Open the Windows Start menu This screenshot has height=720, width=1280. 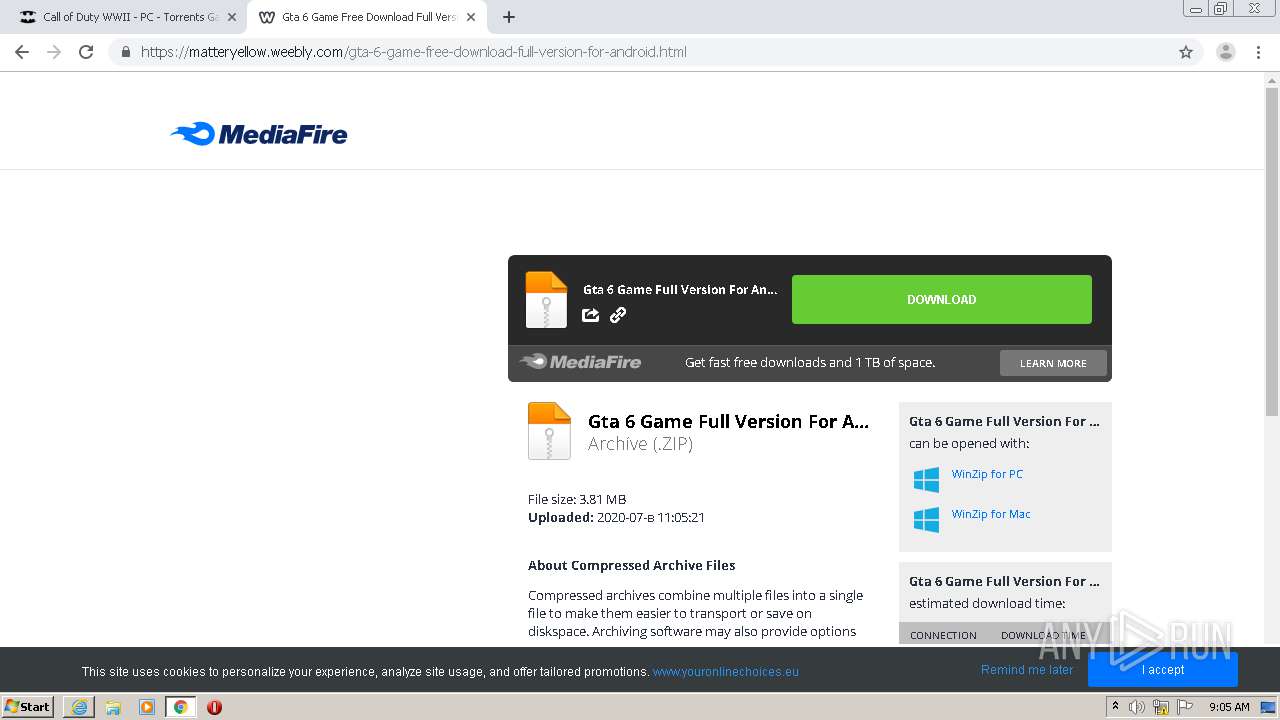[27, 706]
